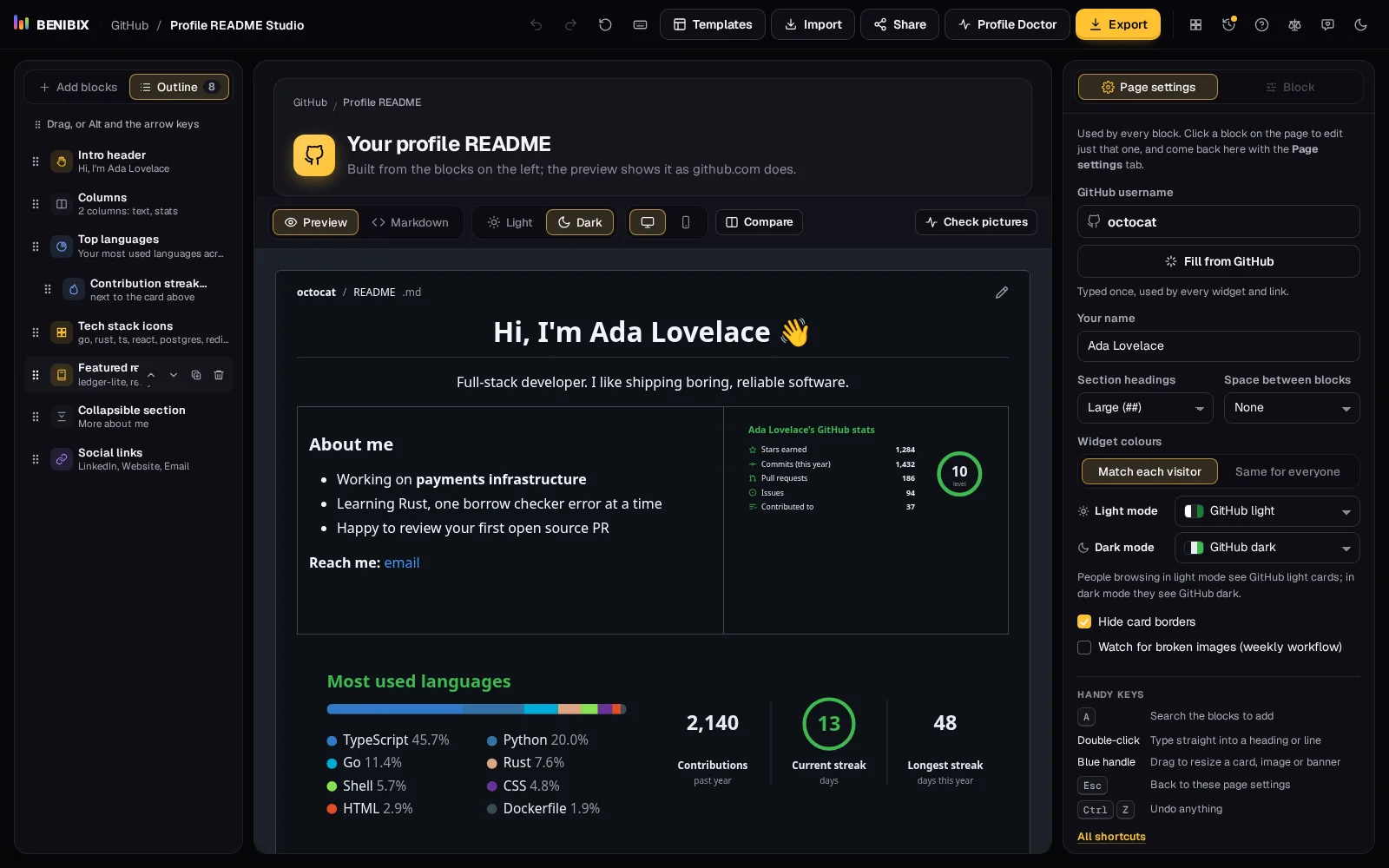Click the drag handle of Tech stack icons
Image resolution: width=1389 pixels, height=868 pixels.
(36, 332)
